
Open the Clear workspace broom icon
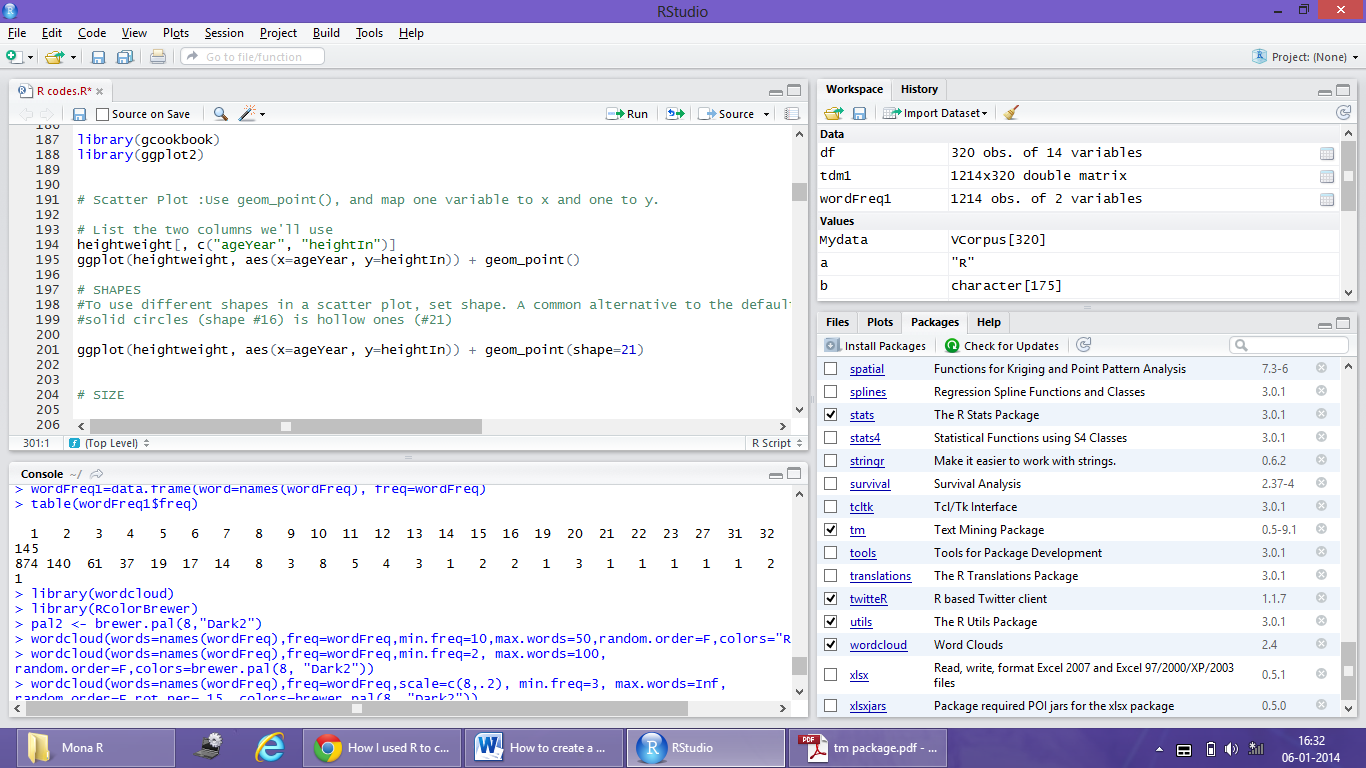(1010, 112)
